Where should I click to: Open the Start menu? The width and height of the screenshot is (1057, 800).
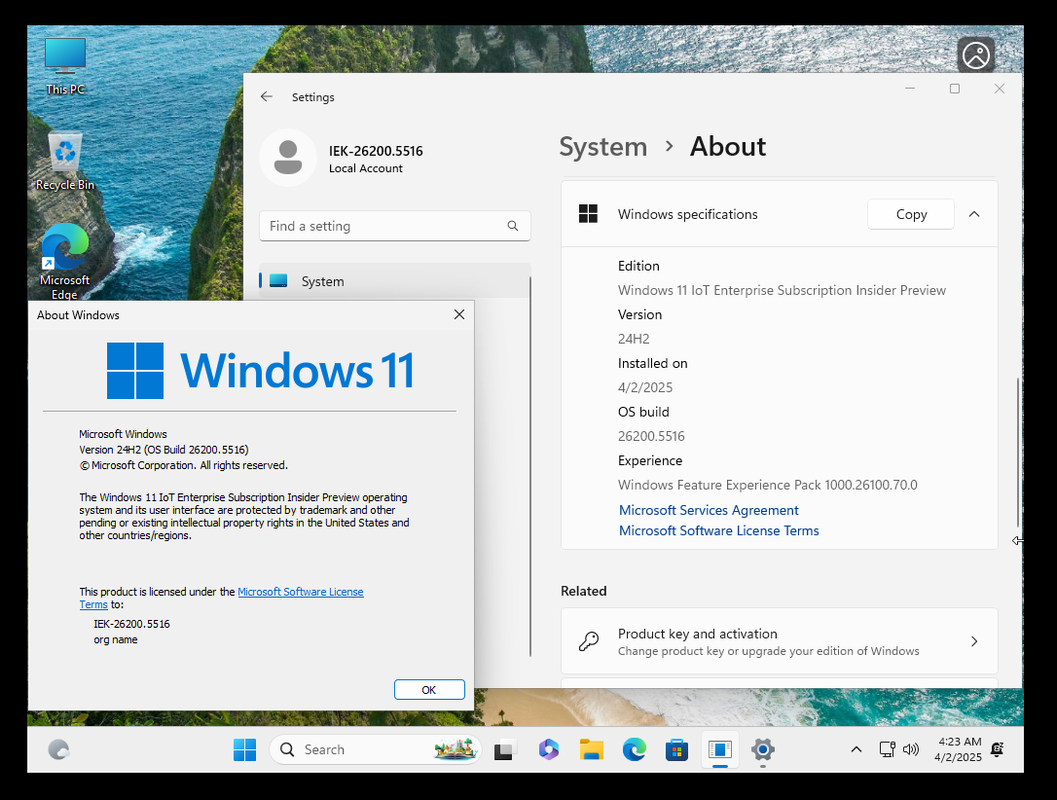coord(245,749)
